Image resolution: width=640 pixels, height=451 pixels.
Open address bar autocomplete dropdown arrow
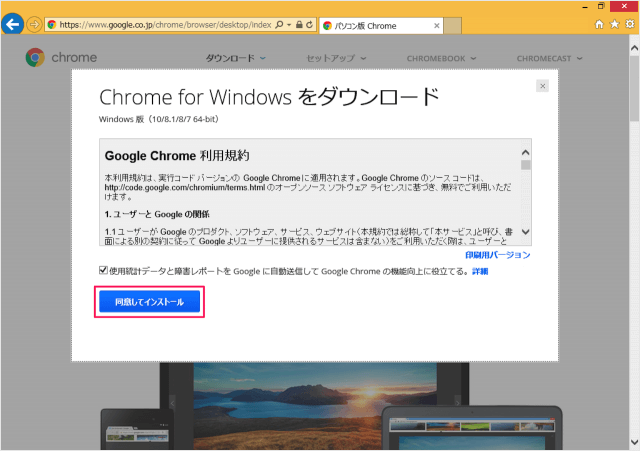point(289,25)
